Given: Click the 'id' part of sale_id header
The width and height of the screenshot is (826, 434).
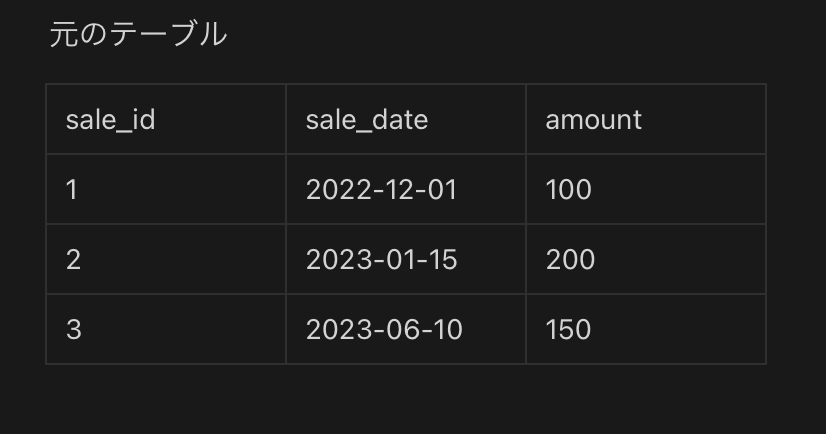Looking at the screenshot, I should click(x=144, y=120).
